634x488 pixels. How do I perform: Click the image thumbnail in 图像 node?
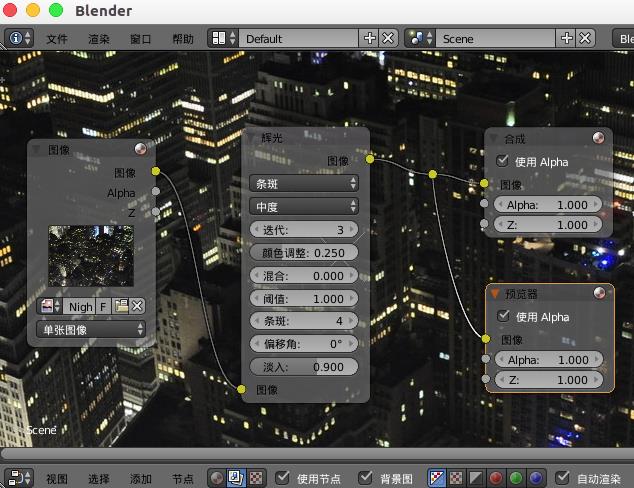(91, 256)
